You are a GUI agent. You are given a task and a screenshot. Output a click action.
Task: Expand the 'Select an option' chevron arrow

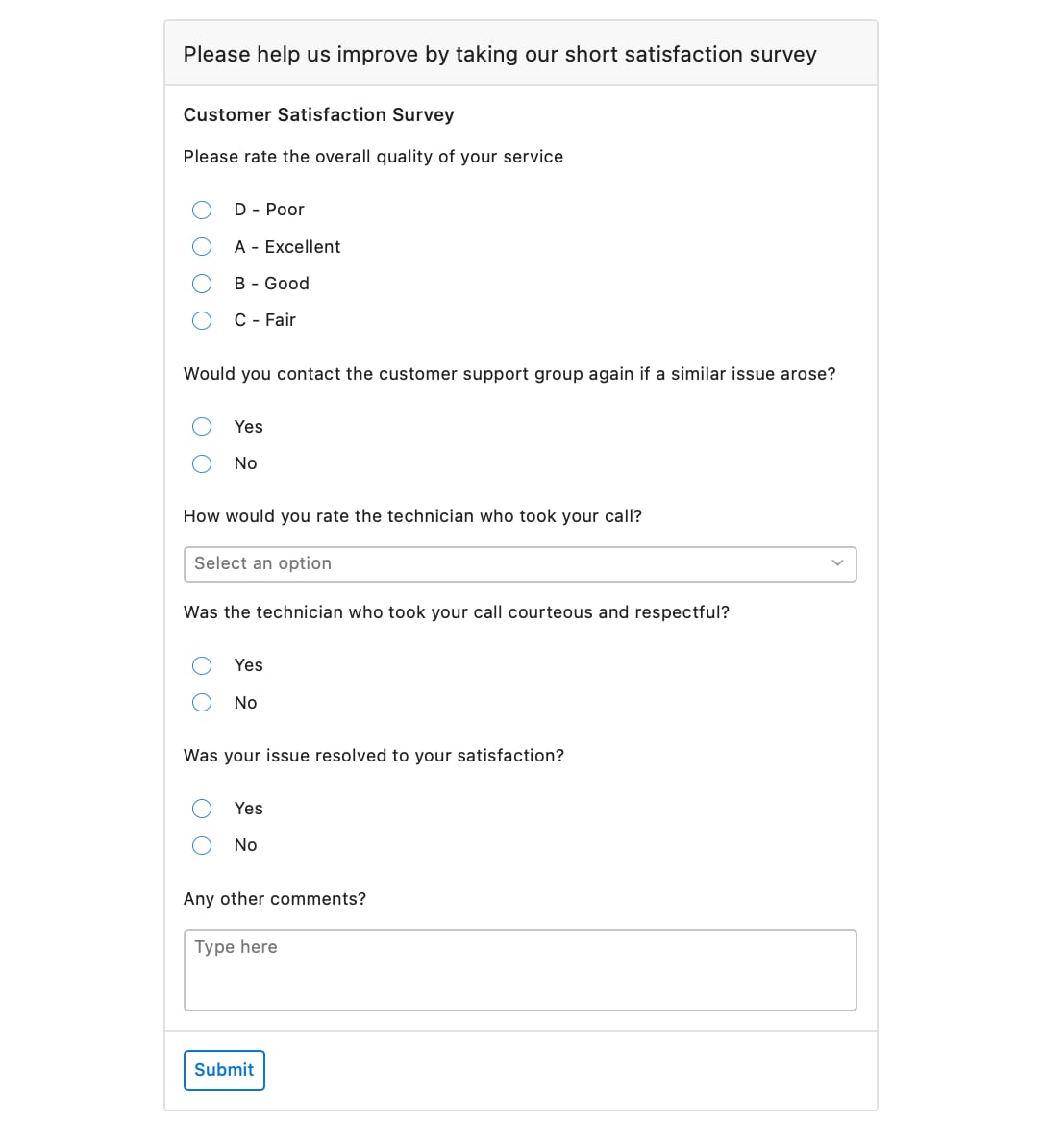tap(837, 564)
